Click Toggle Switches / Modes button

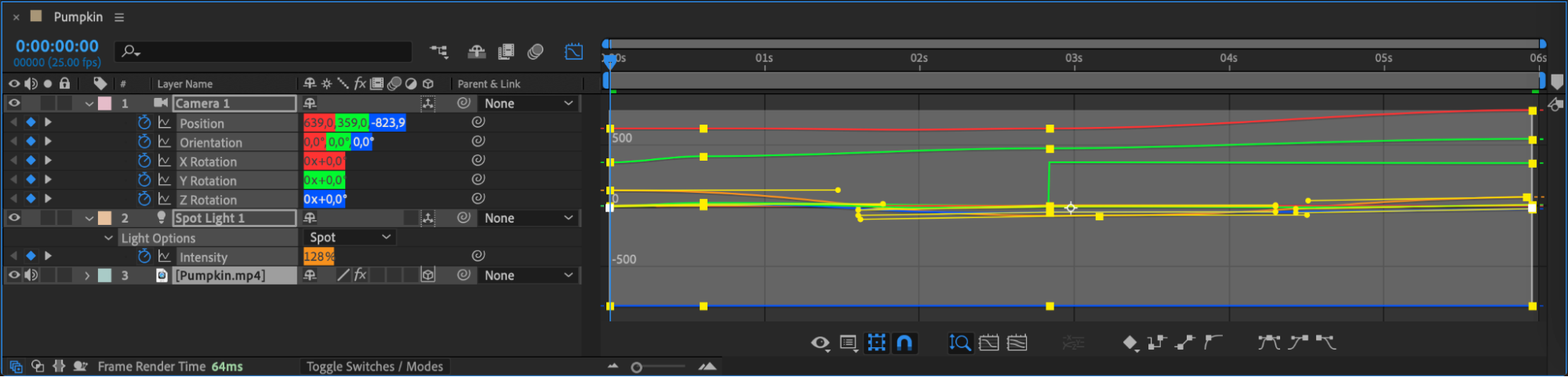pos(374,366)
